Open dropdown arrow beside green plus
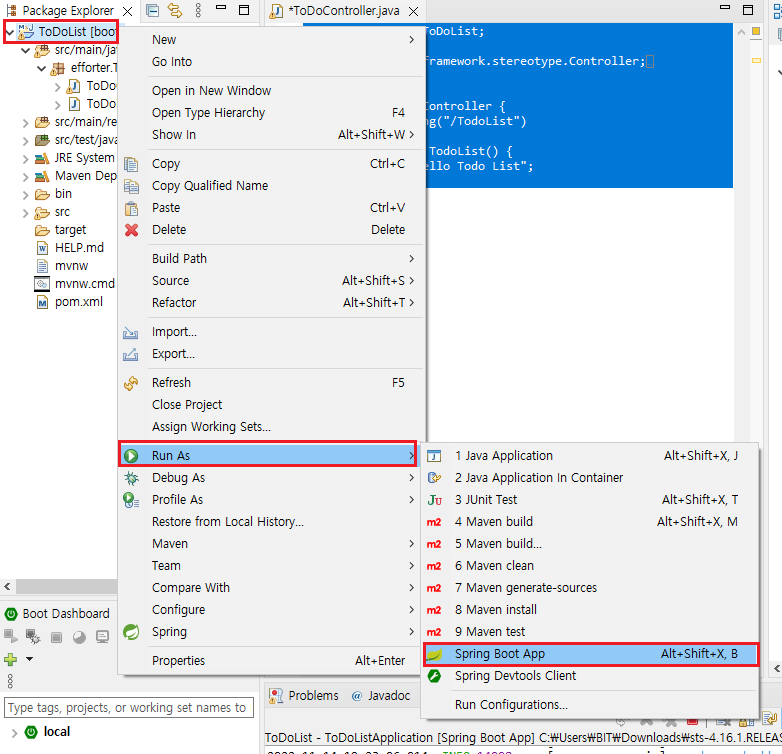 click(29, 659)
